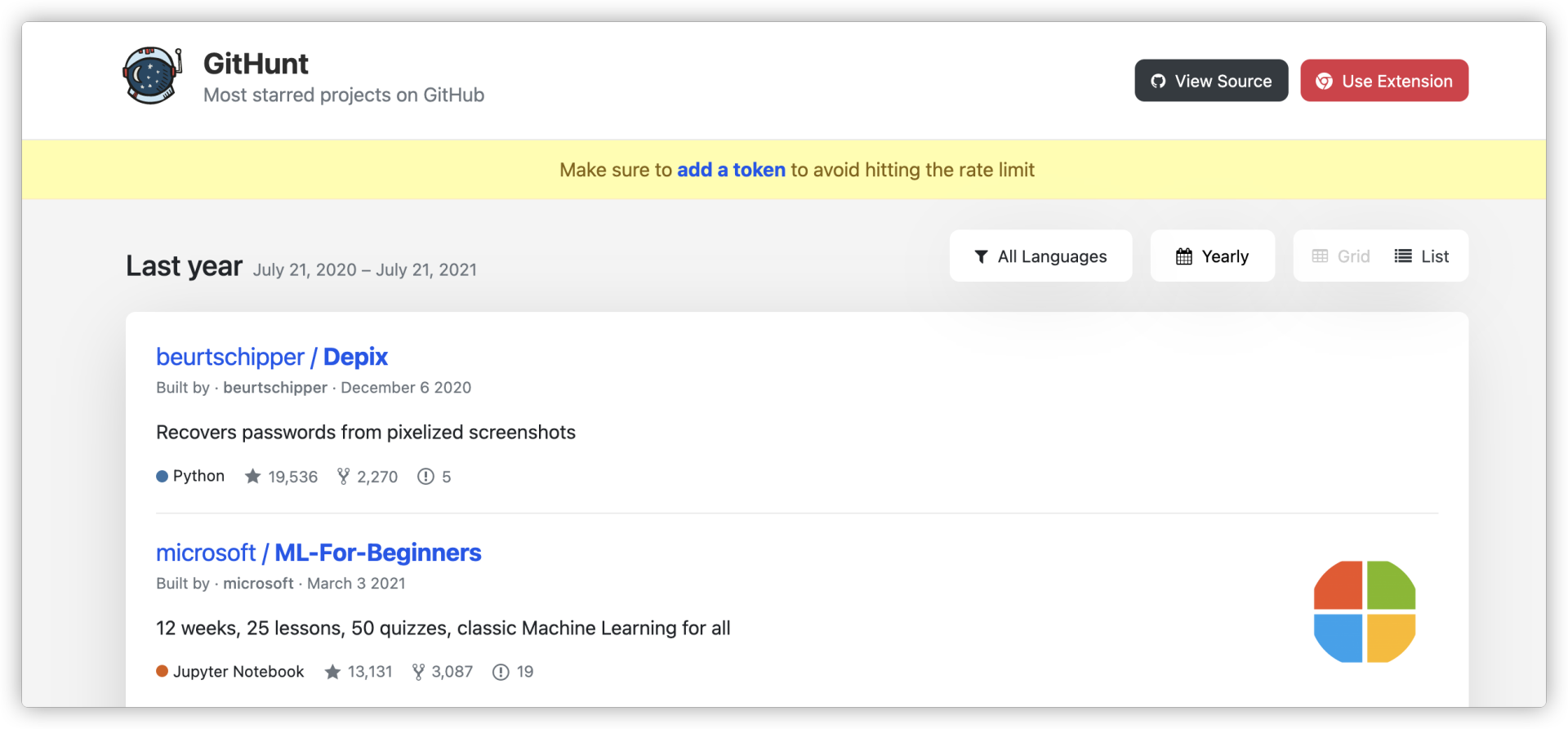Click the star icon for ML-For-Beginners

pos(332,672)
